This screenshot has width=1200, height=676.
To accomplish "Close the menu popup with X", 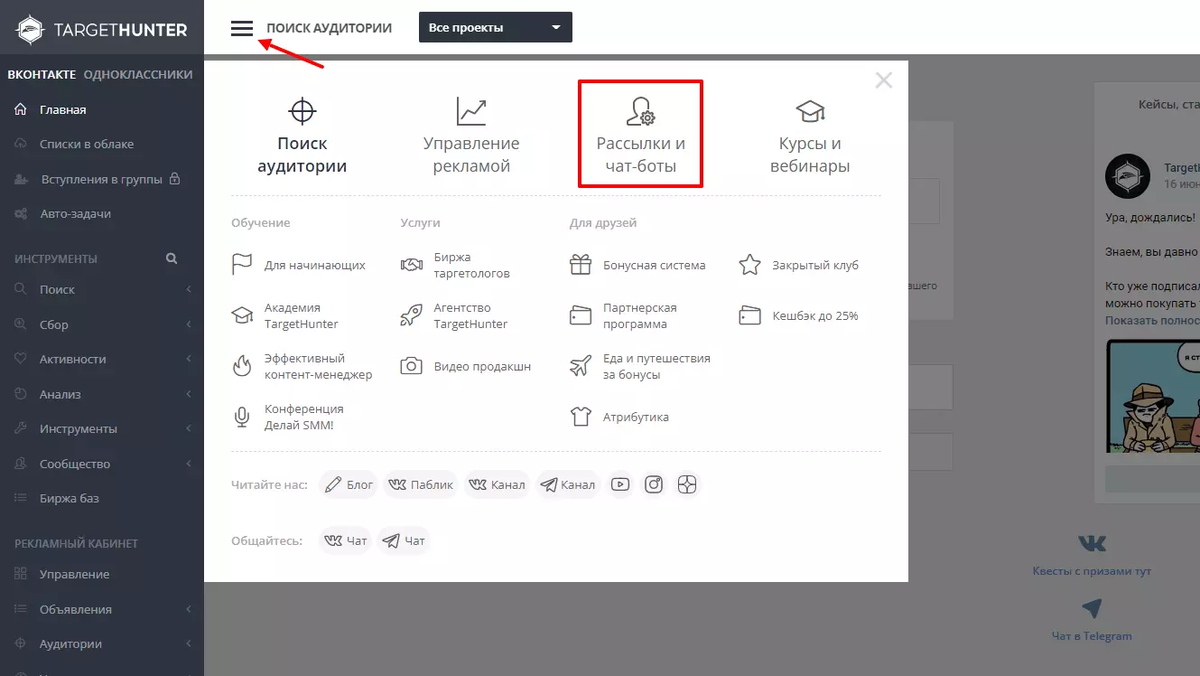I will [x=883, y=80].
